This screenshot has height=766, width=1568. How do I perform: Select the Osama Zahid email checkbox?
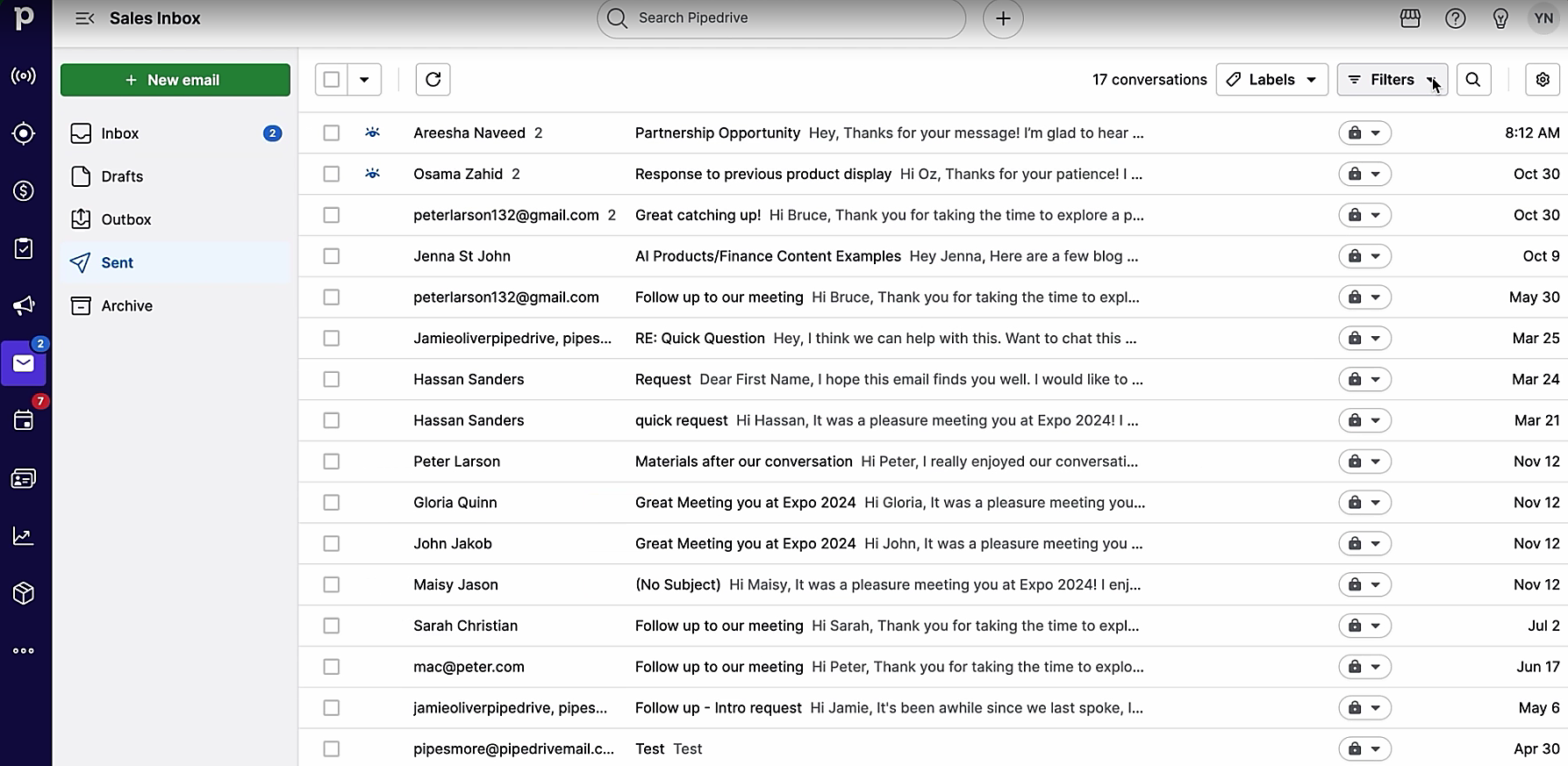[x=331, y=174]
